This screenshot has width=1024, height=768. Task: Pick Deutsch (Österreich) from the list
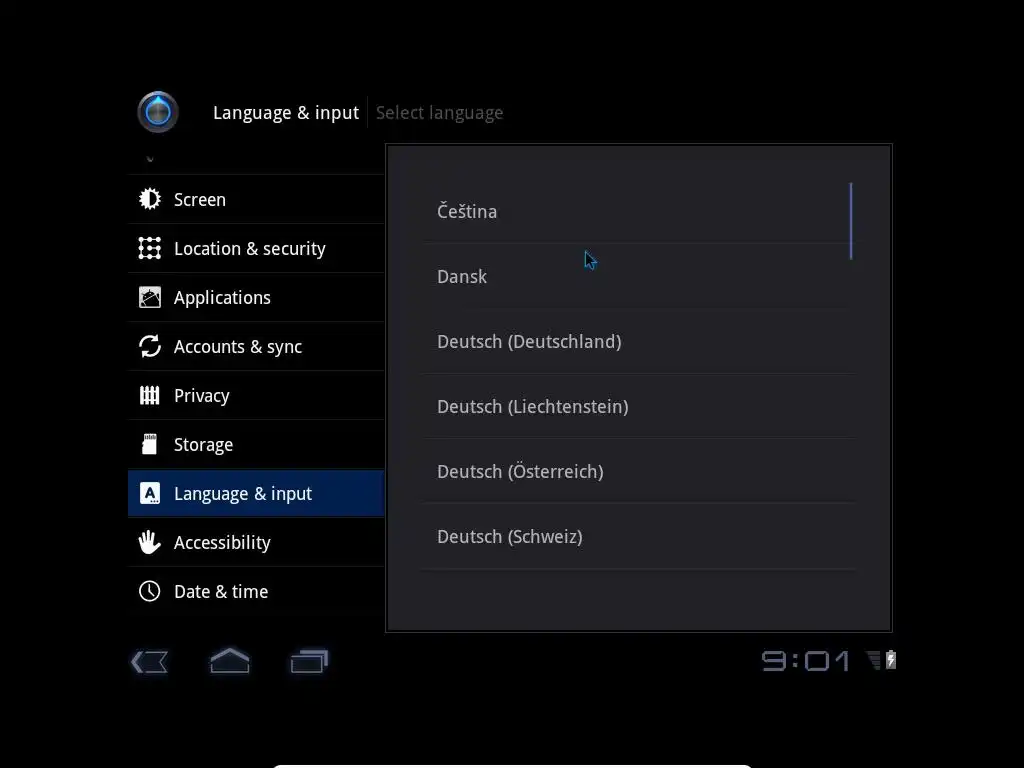click(x=638, y=472)
